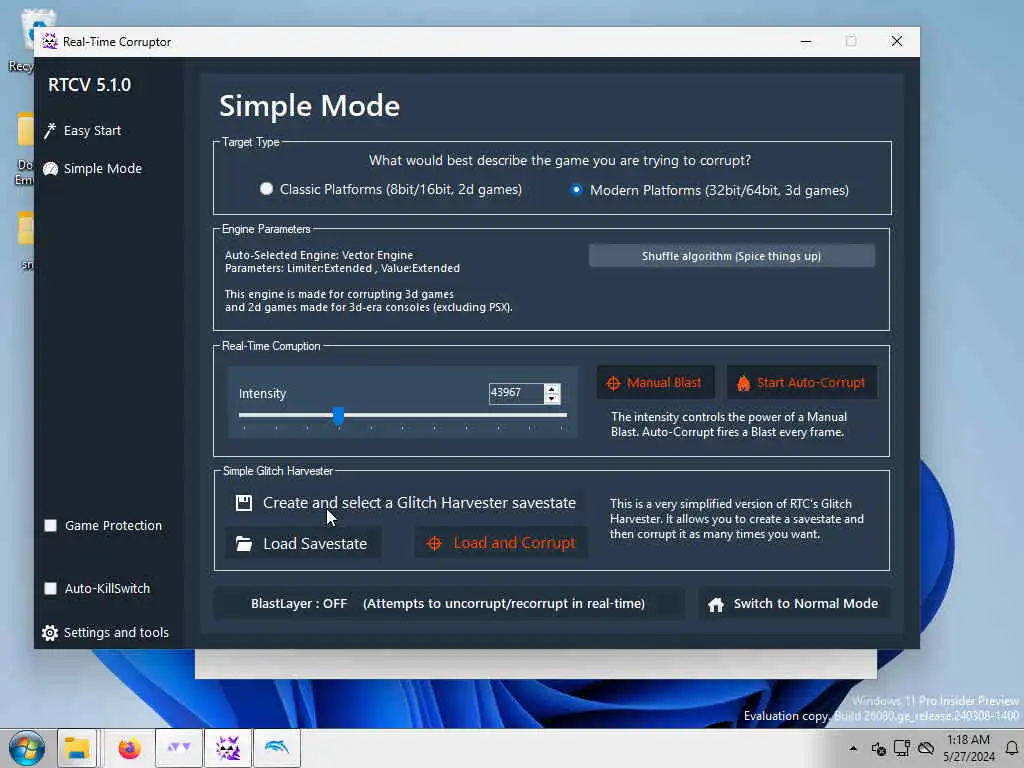Open File Explorer from the taskbar

pos(77,748)
